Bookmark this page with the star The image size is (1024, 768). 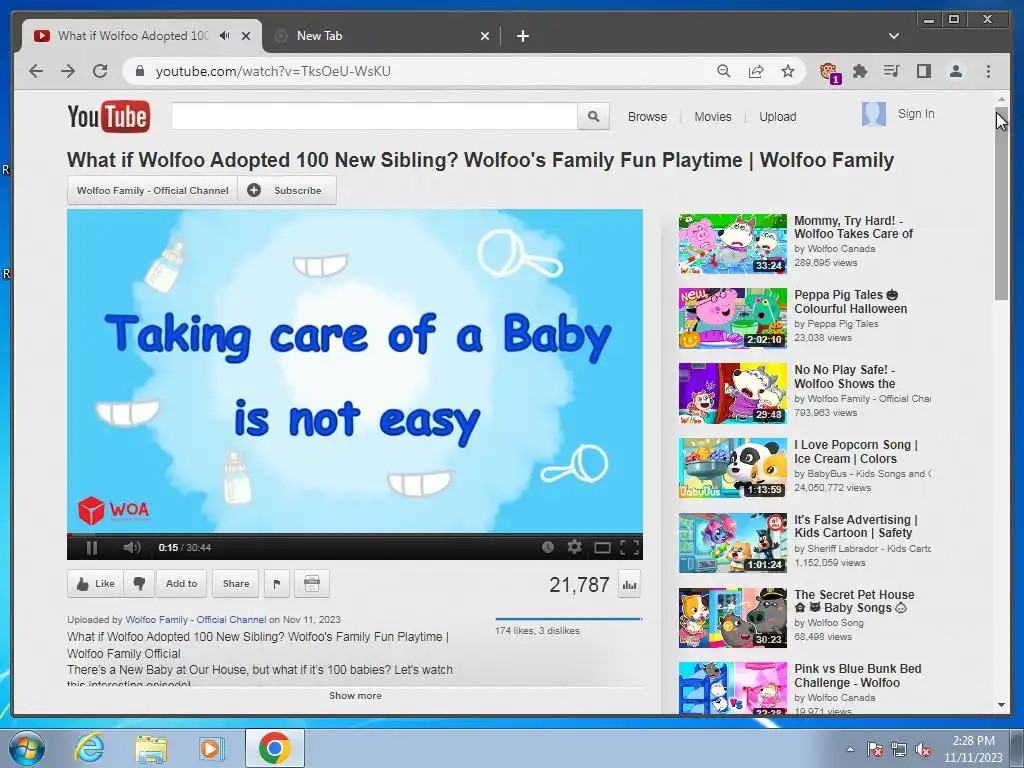click(788, 71)
